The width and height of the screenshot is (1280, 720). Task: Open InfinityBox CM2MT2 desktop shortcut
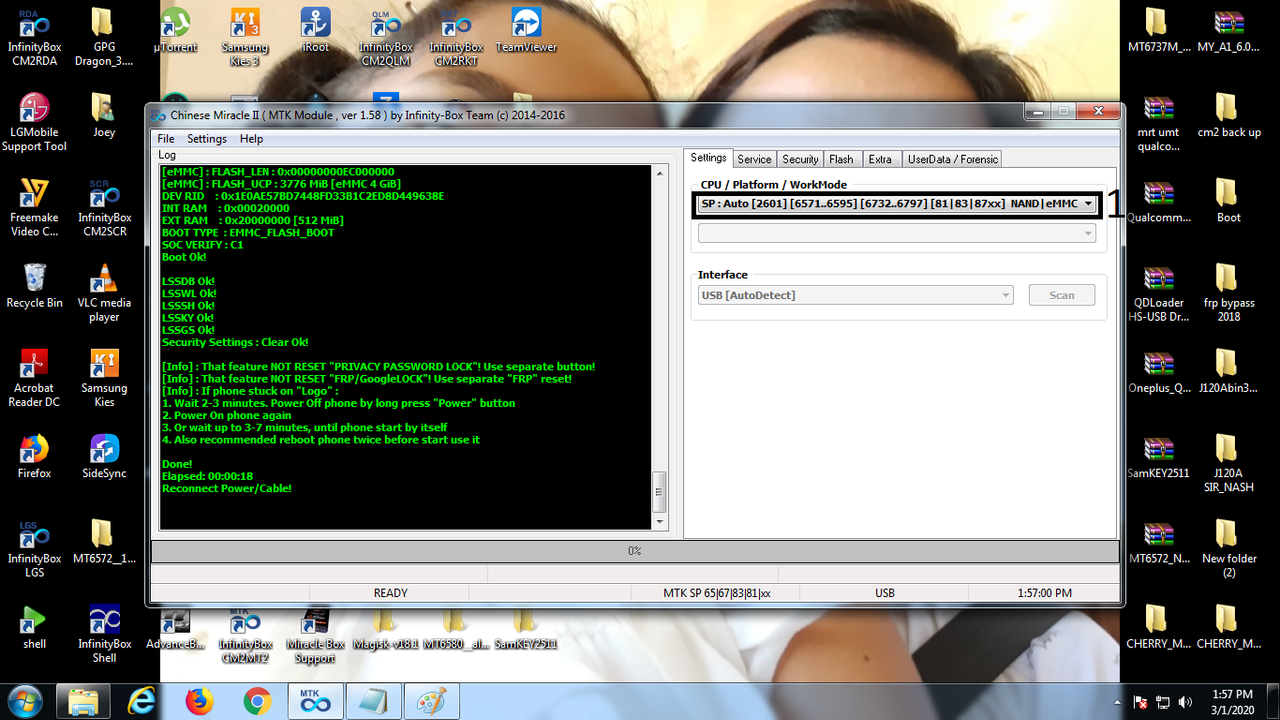tap(245, 637)
